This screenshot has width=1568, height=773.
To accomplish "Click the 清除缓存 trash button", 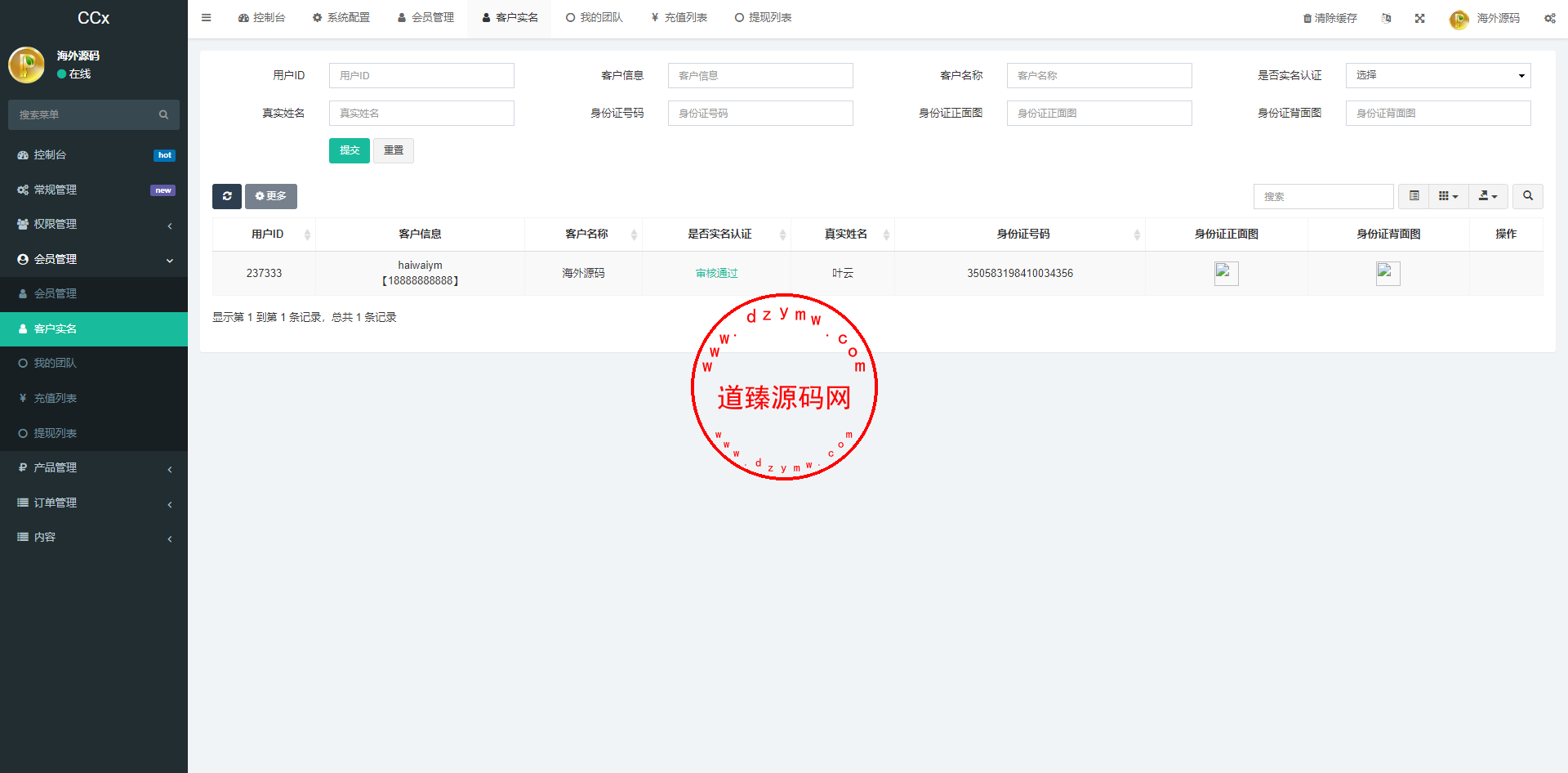I will [x=1330, y=18].
